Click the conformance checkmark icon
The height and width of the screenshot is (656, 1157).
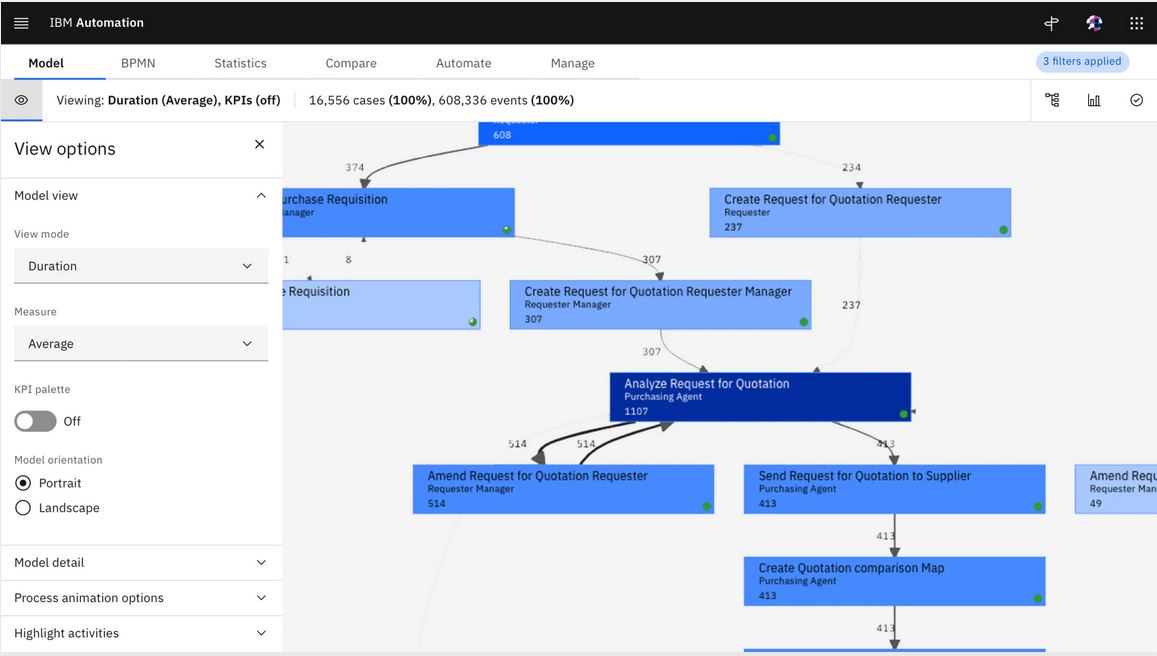coord(1134,100)
